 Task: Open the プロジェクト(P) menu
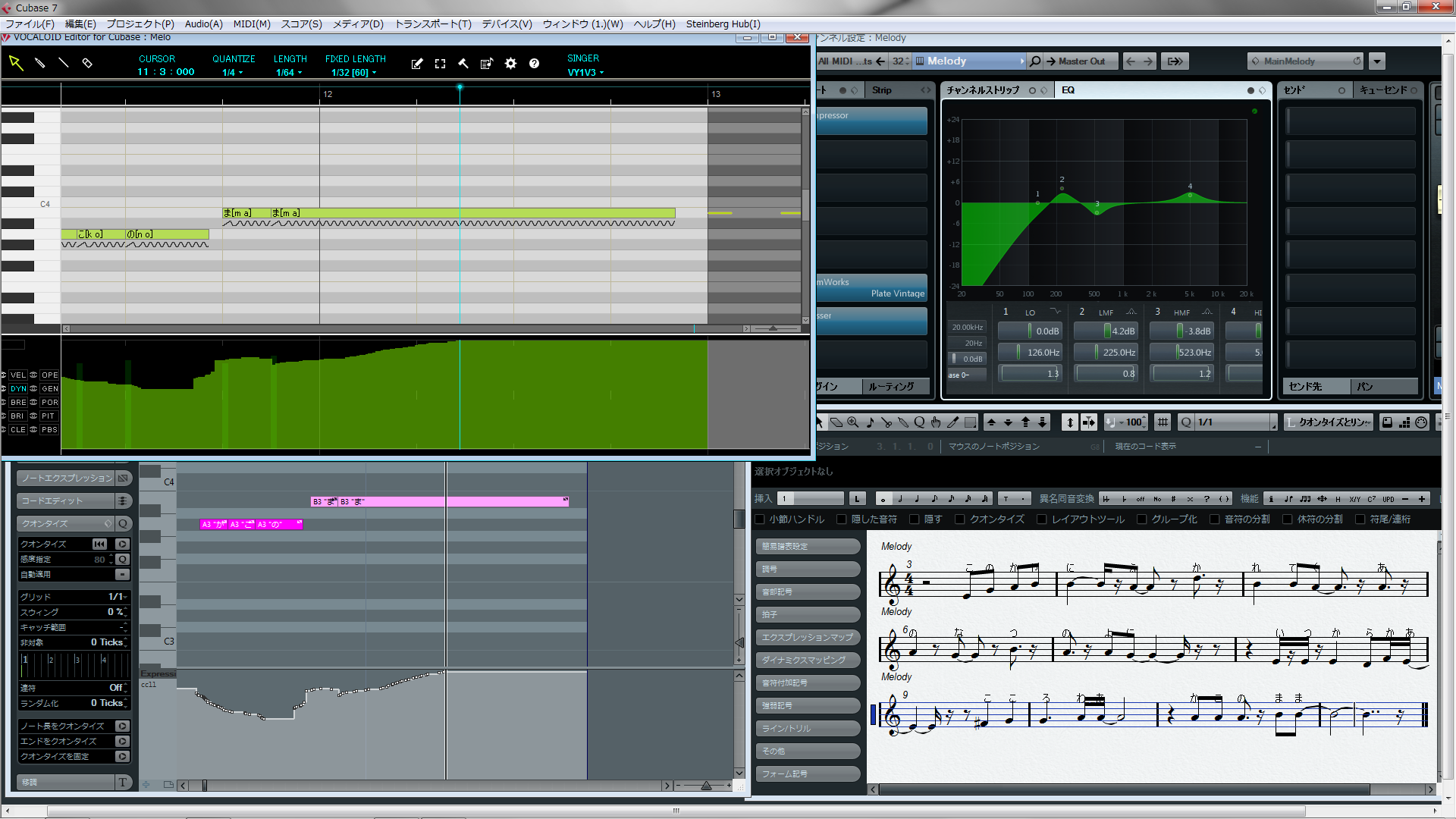coord(140,24)
